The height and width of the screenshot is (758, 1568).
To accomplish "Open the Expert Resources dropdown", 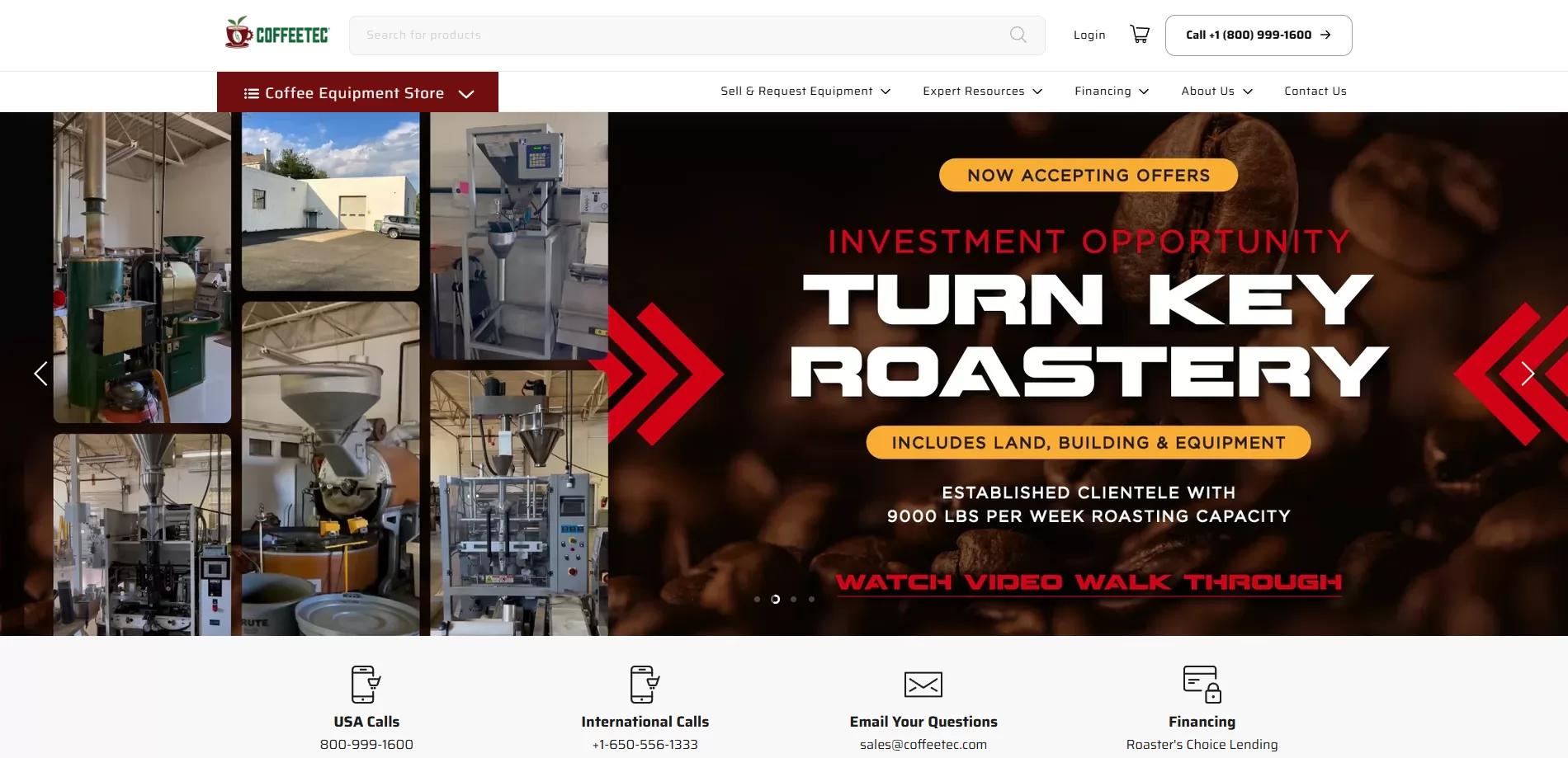I will (x=982, y=92).
